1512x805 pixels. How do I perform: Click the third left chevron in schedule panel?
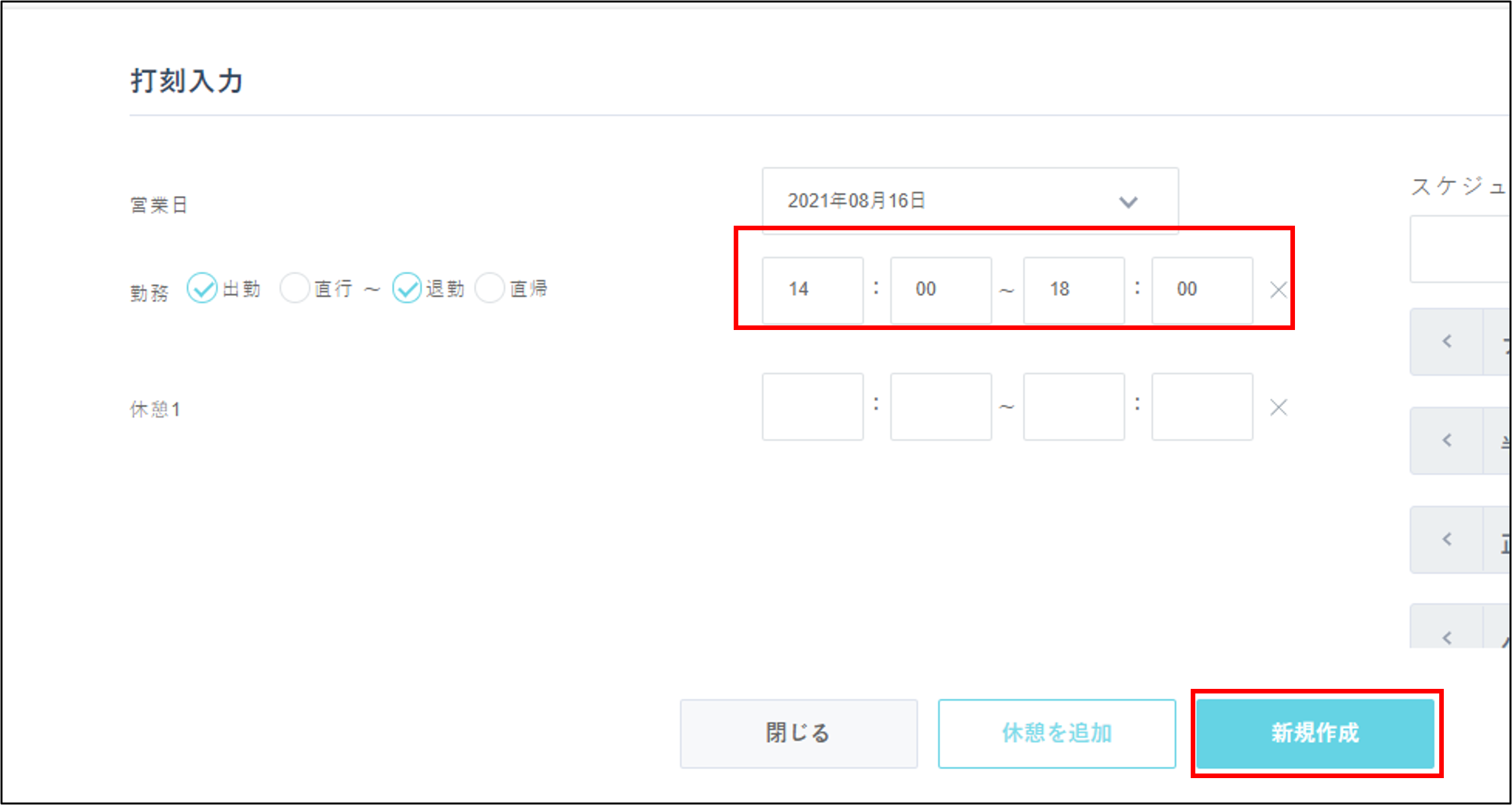click(x=1447, y=539)
